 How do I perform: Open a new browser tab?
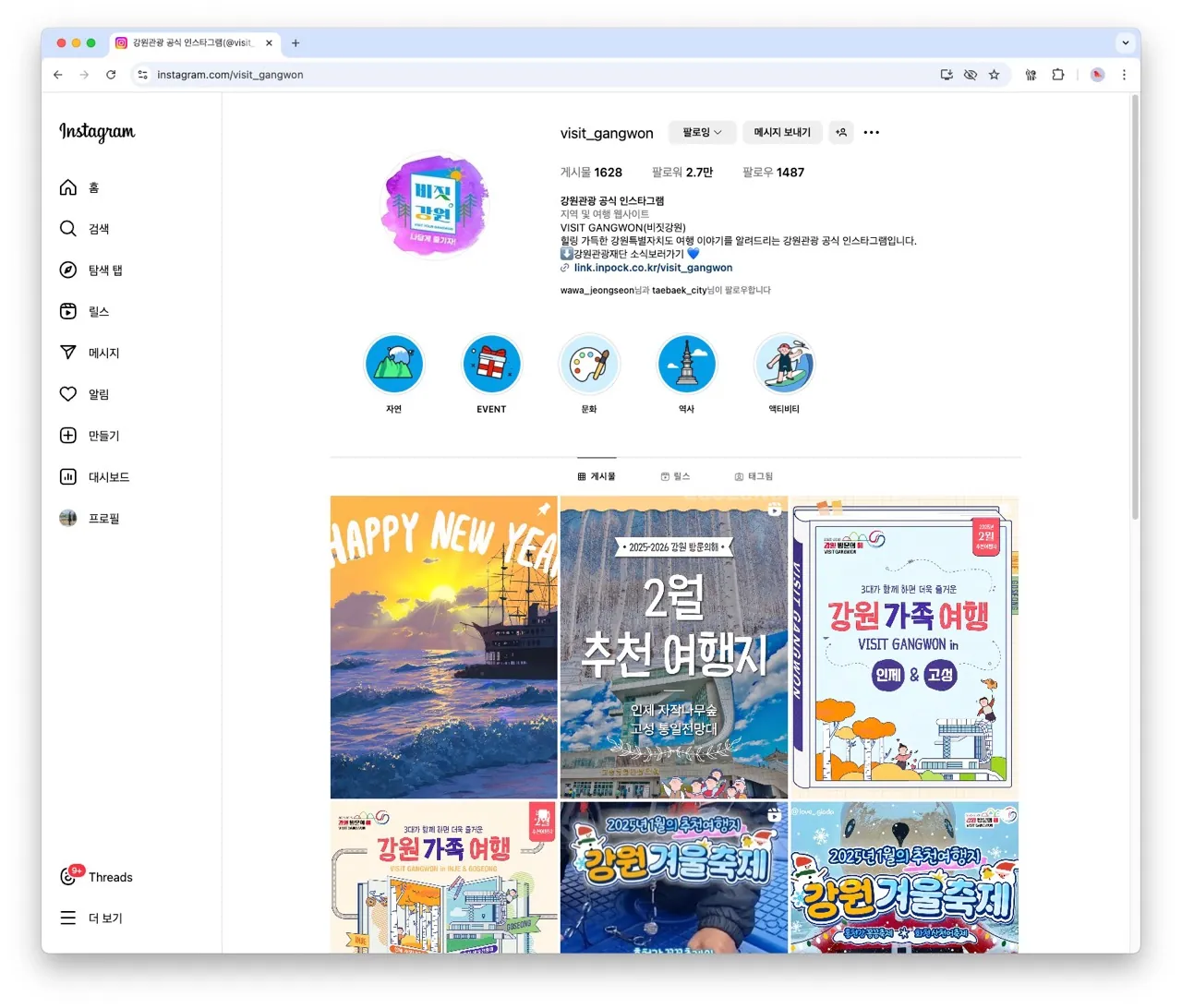295,42
